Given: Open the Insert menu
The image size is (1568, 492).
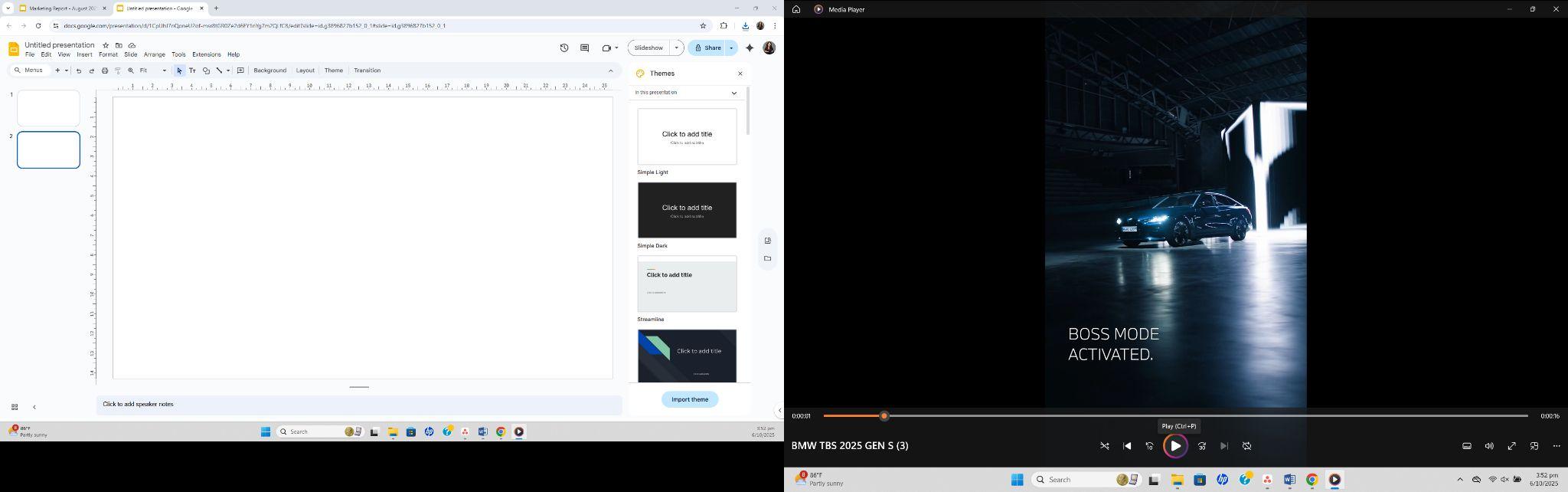Looking at the screenshot, I should (x=84, y=54).
